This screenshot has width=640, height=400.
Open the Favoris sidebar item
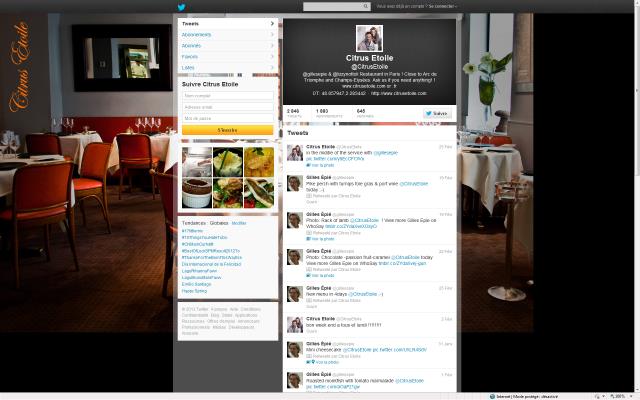click(228, 57)
